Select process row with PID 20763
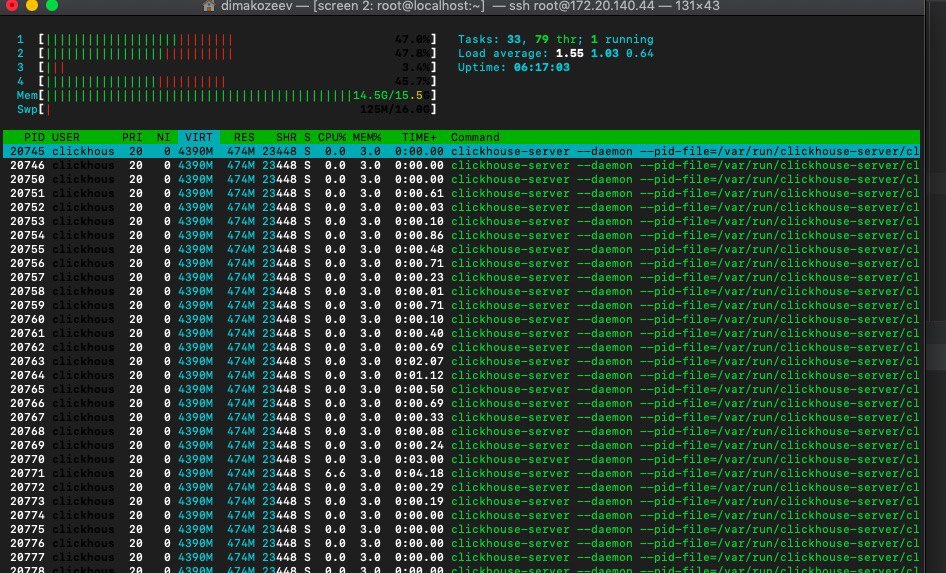Image resolution: width=946 pixels, height=573 pixels. point(462,361)
